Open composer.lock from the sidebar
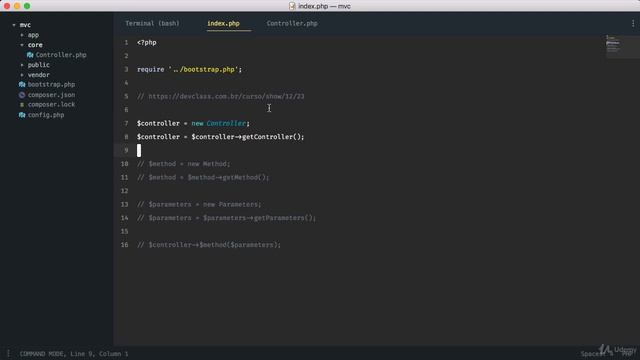The width and height of the screenshot is (640, 360). click(x=51, y=104)
